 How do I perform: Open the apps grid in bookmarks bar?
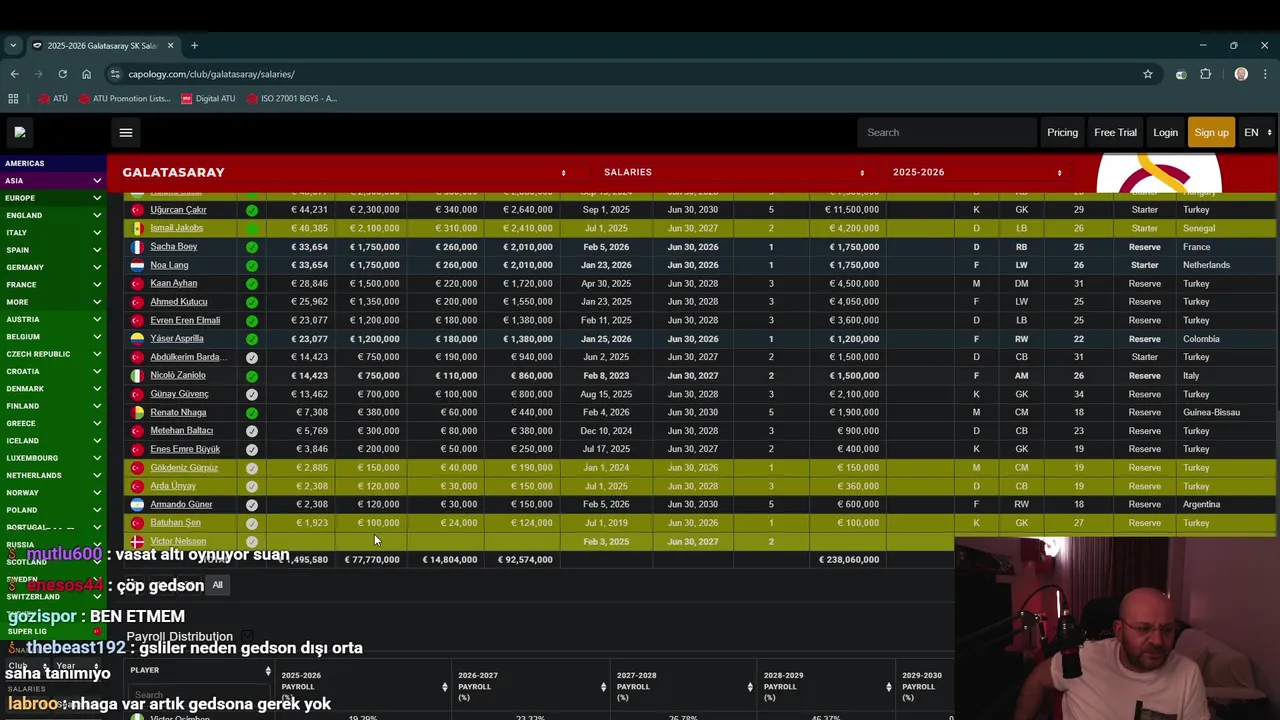click(x=13, y=98)
